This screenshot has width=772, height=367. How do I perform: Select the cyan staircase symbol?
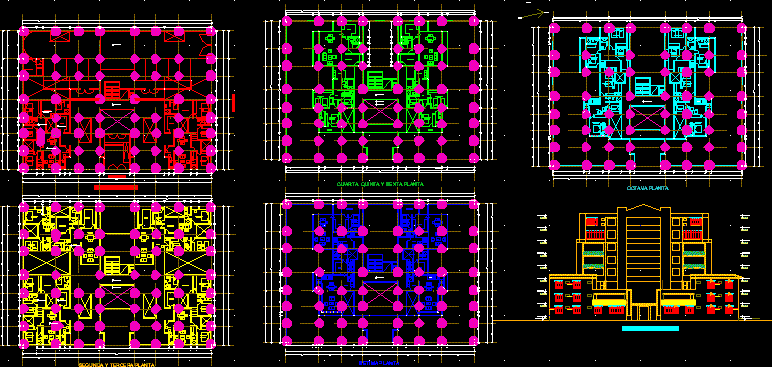point(643,87)
